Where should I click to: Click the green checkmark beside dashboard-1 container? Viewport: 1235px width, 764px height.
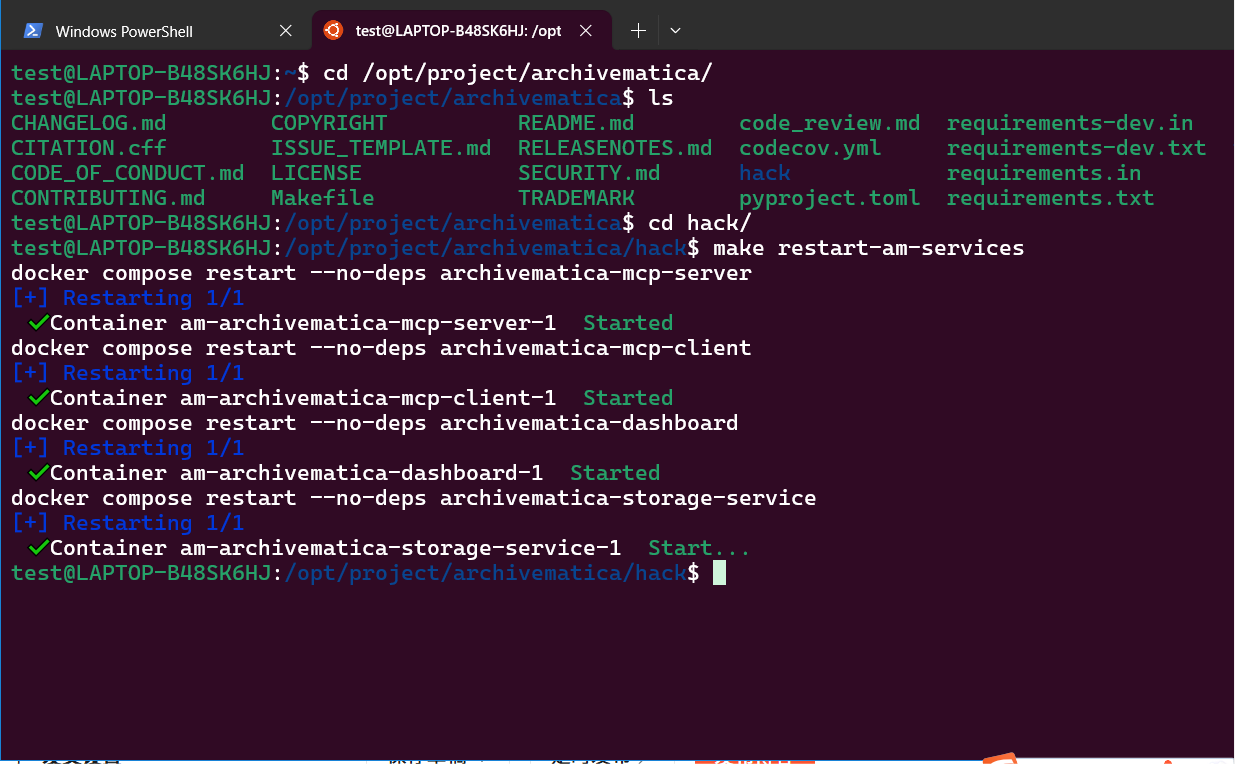point(38,472)
